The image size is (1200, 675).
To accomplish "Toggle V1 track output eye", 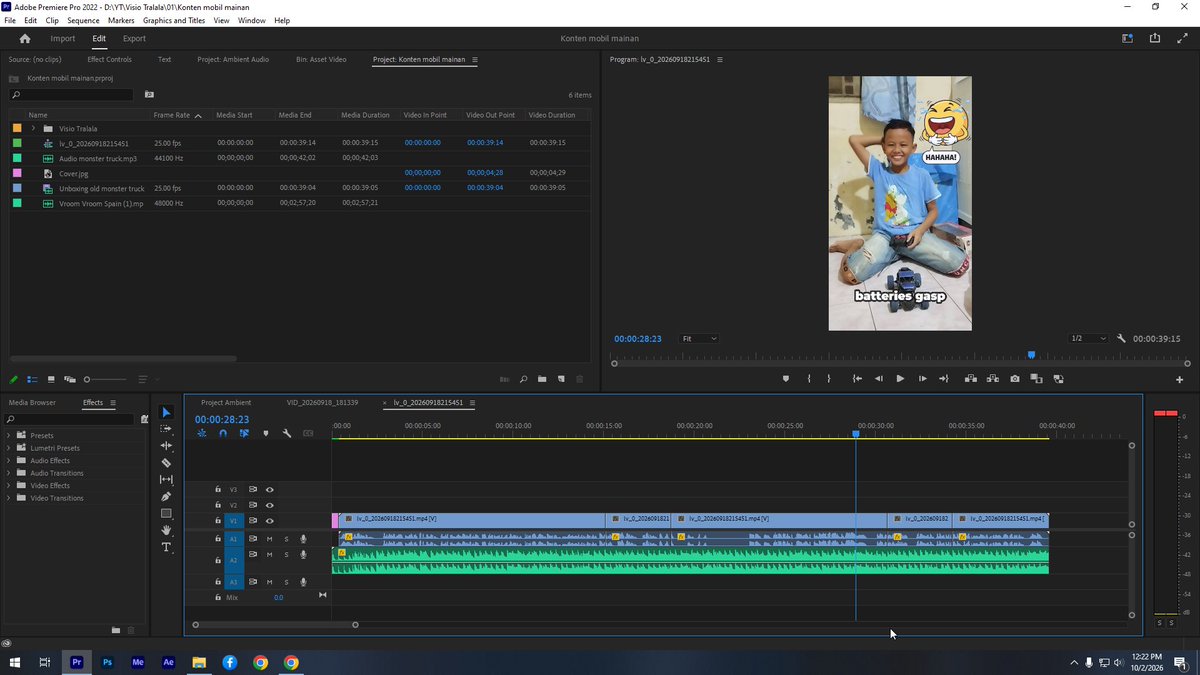I will [x=270, y=521].
